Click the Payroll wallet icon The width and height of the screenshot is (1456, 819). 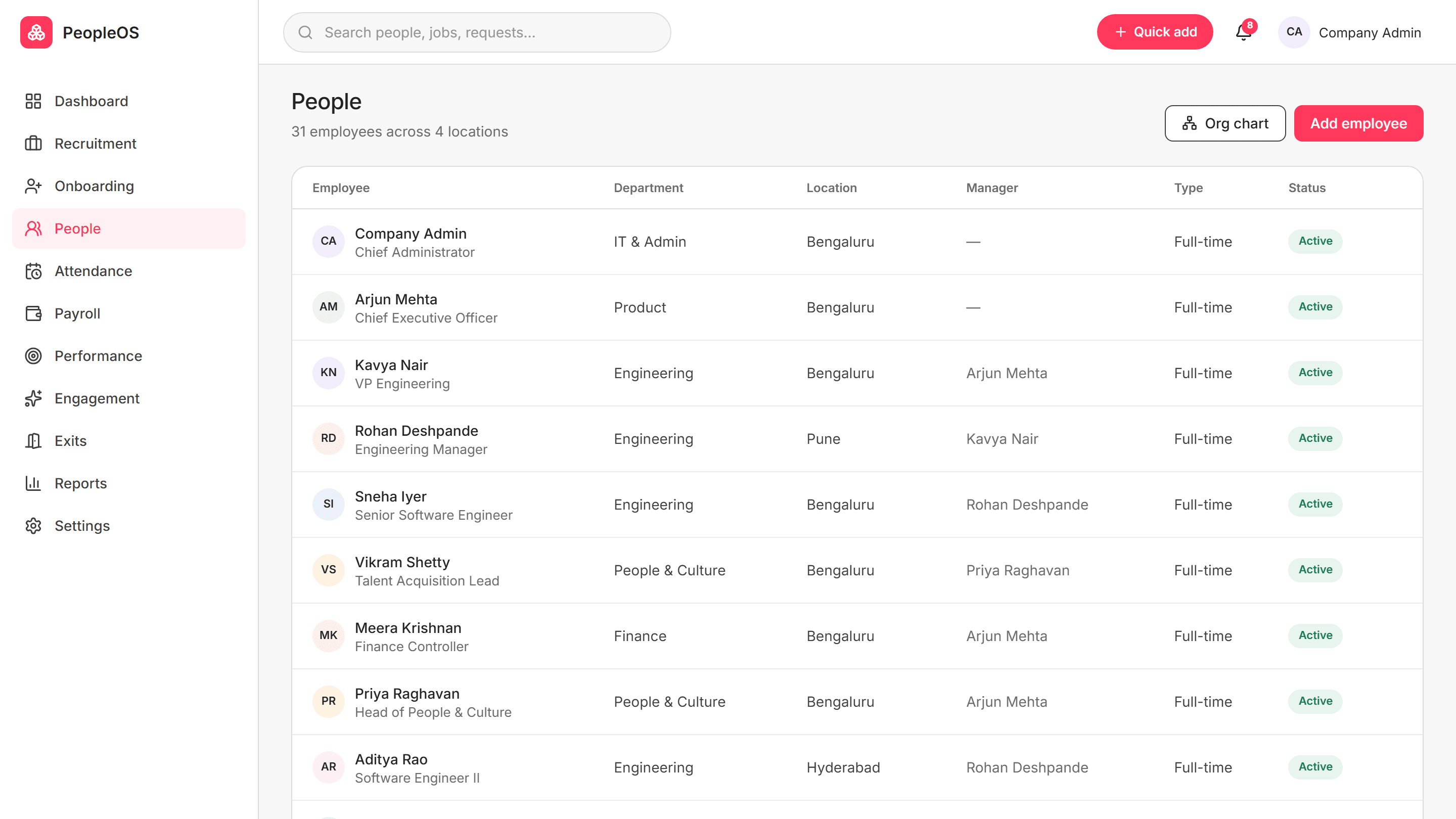33,313
